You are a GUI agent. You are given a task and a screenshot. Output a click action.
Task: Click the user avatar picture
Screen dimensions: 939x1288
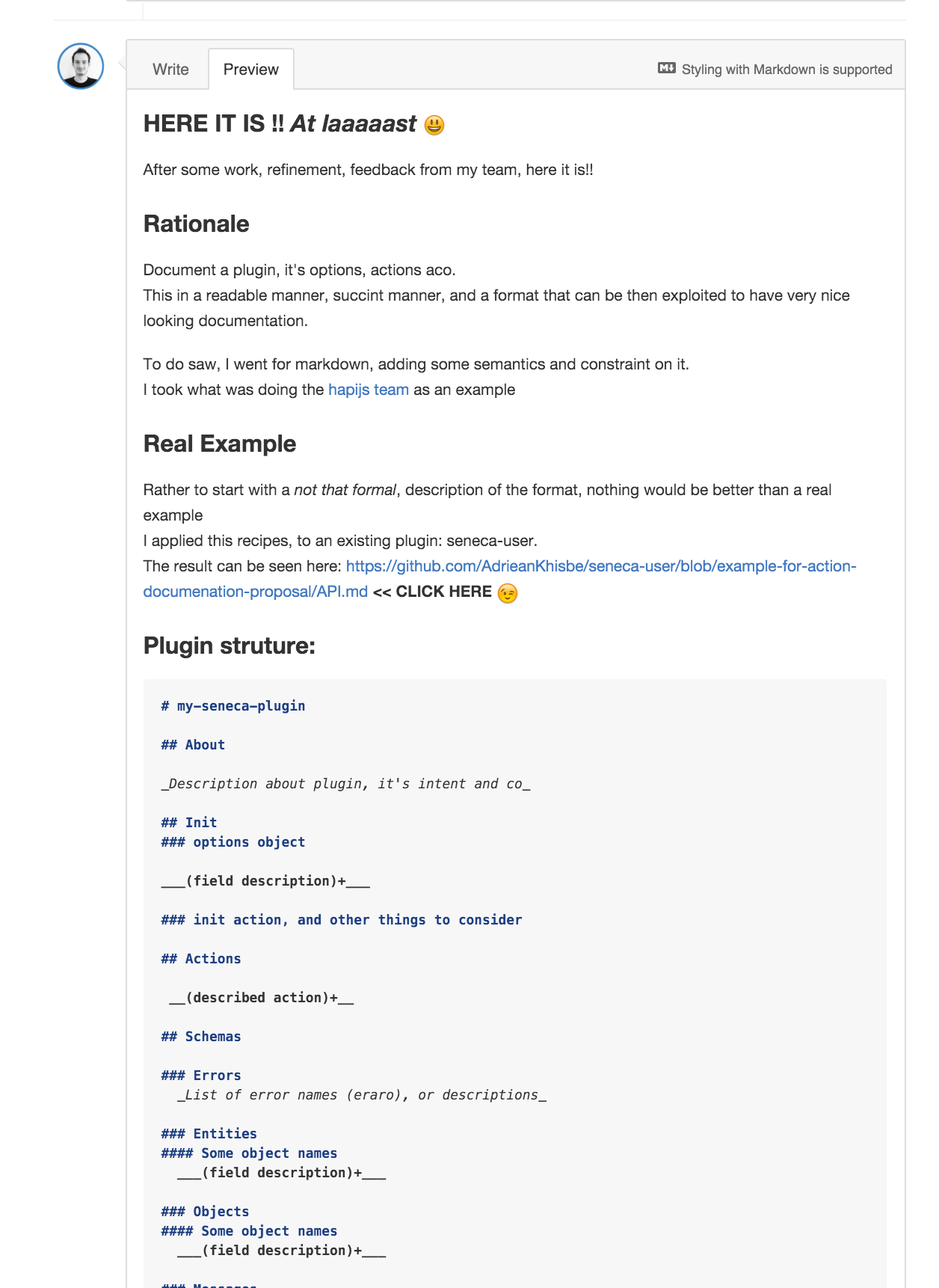[x=81, y=67]
